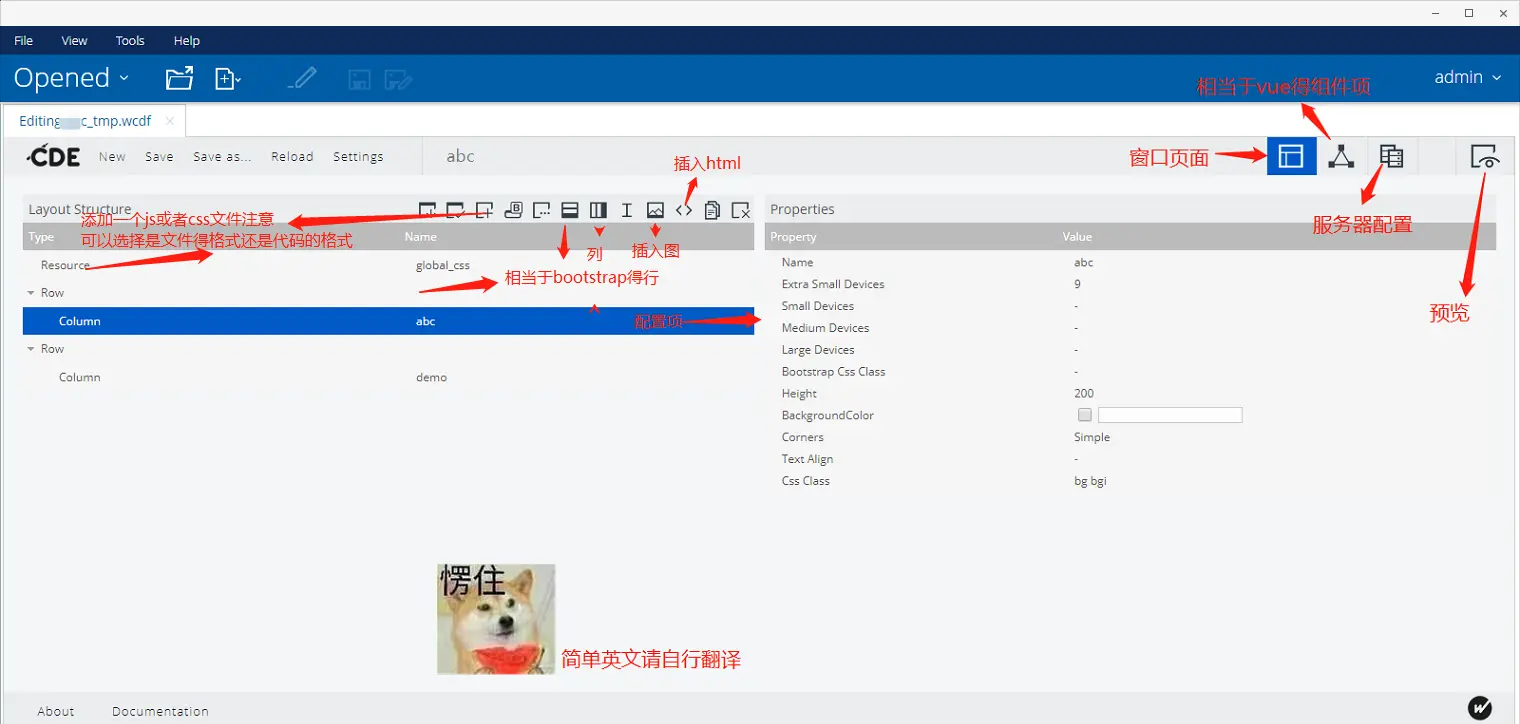Click the global_css name cell
This screenshot has height=724, width=1520.
[x=443, y=265]
